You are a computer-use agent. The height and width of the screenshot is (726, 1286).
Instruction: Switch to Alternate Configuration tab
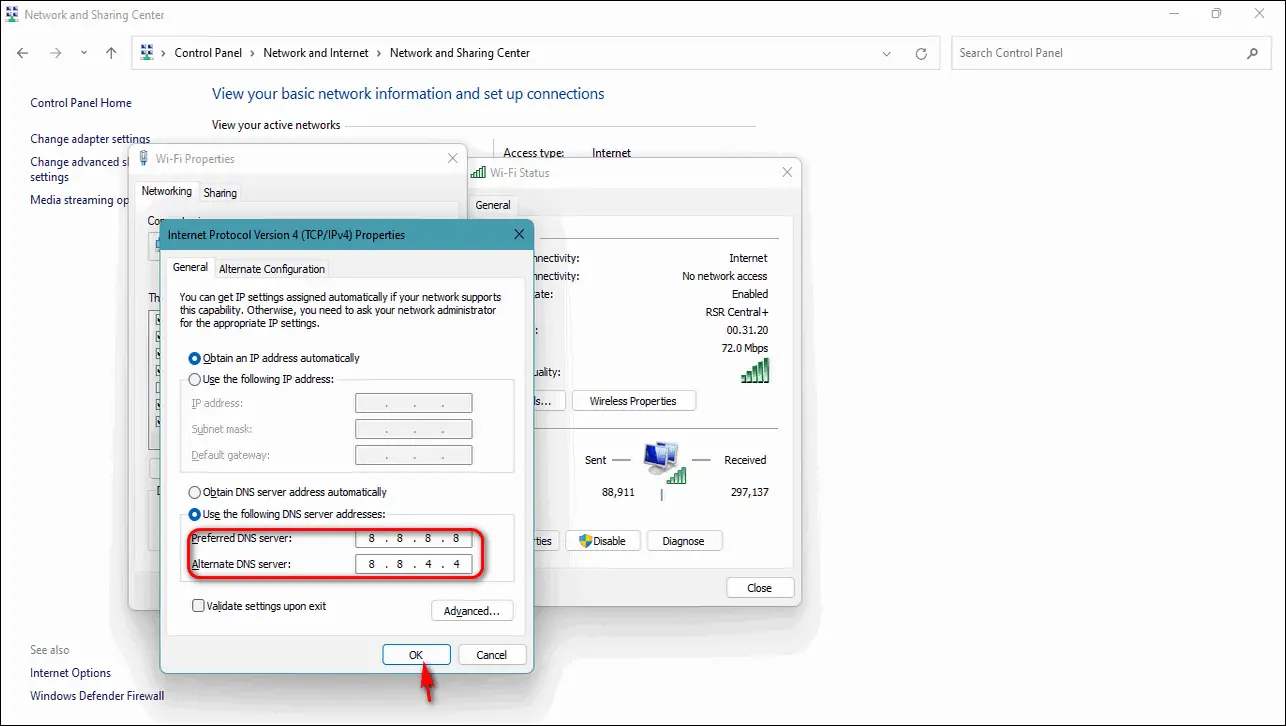272,269
